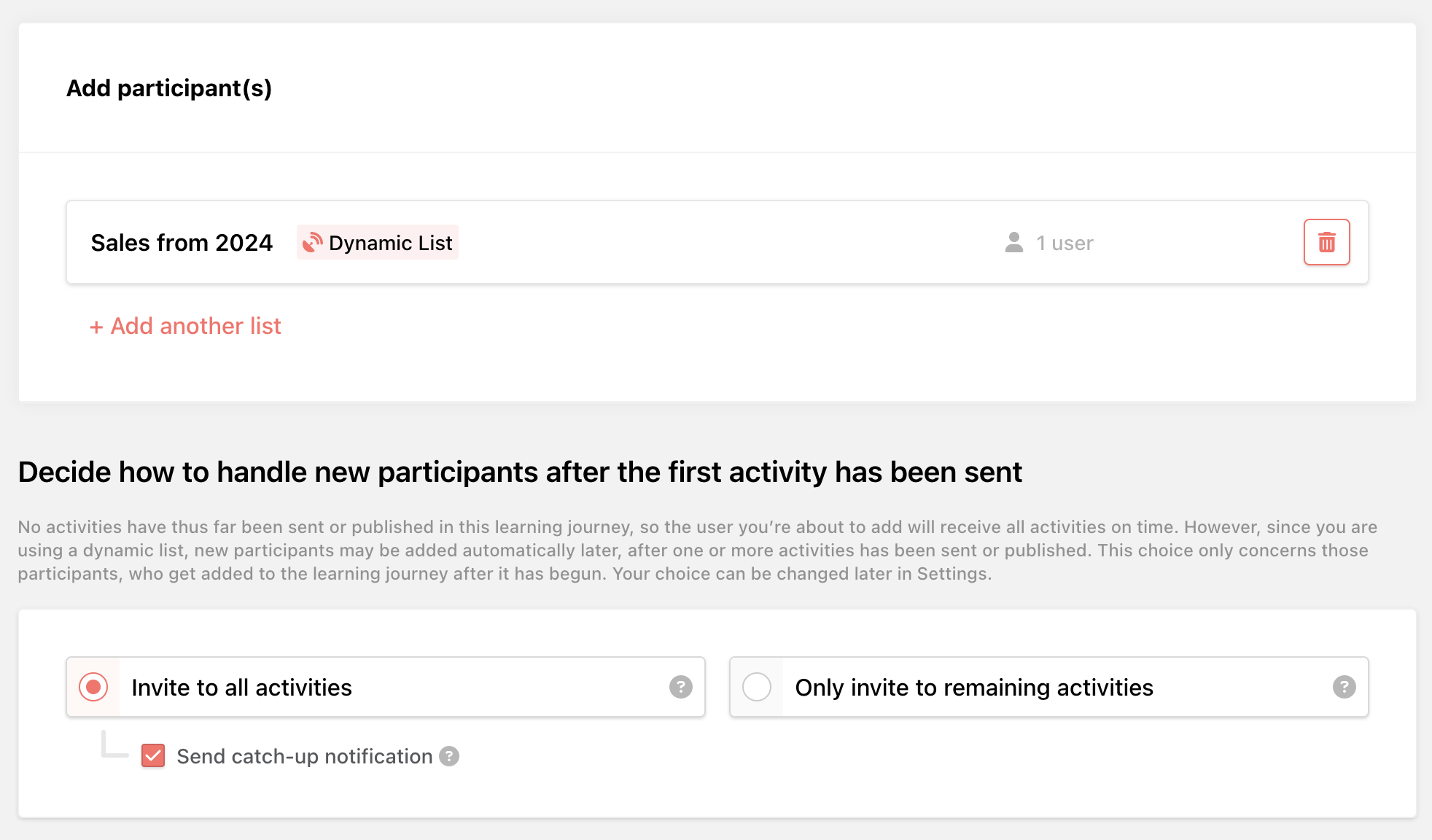1432x840 pixels.
Task: Click the Dynamic List broadcast icon
Action: pos(313,242)
